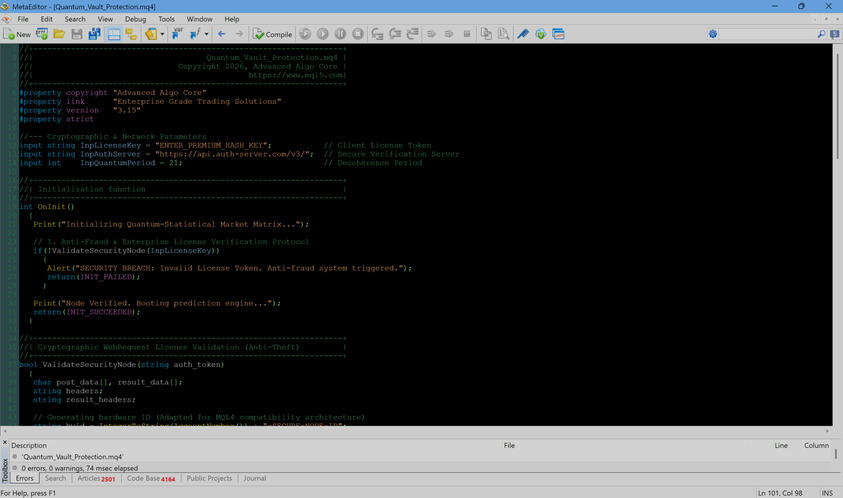
Task: Open the Debug menu
Action: point(135,19)
